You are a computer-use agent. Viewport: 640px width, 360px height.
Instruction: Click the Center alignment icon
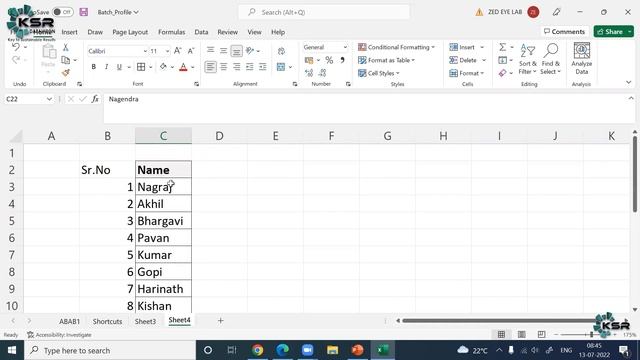pyautogui.click(x=223, y=67)
